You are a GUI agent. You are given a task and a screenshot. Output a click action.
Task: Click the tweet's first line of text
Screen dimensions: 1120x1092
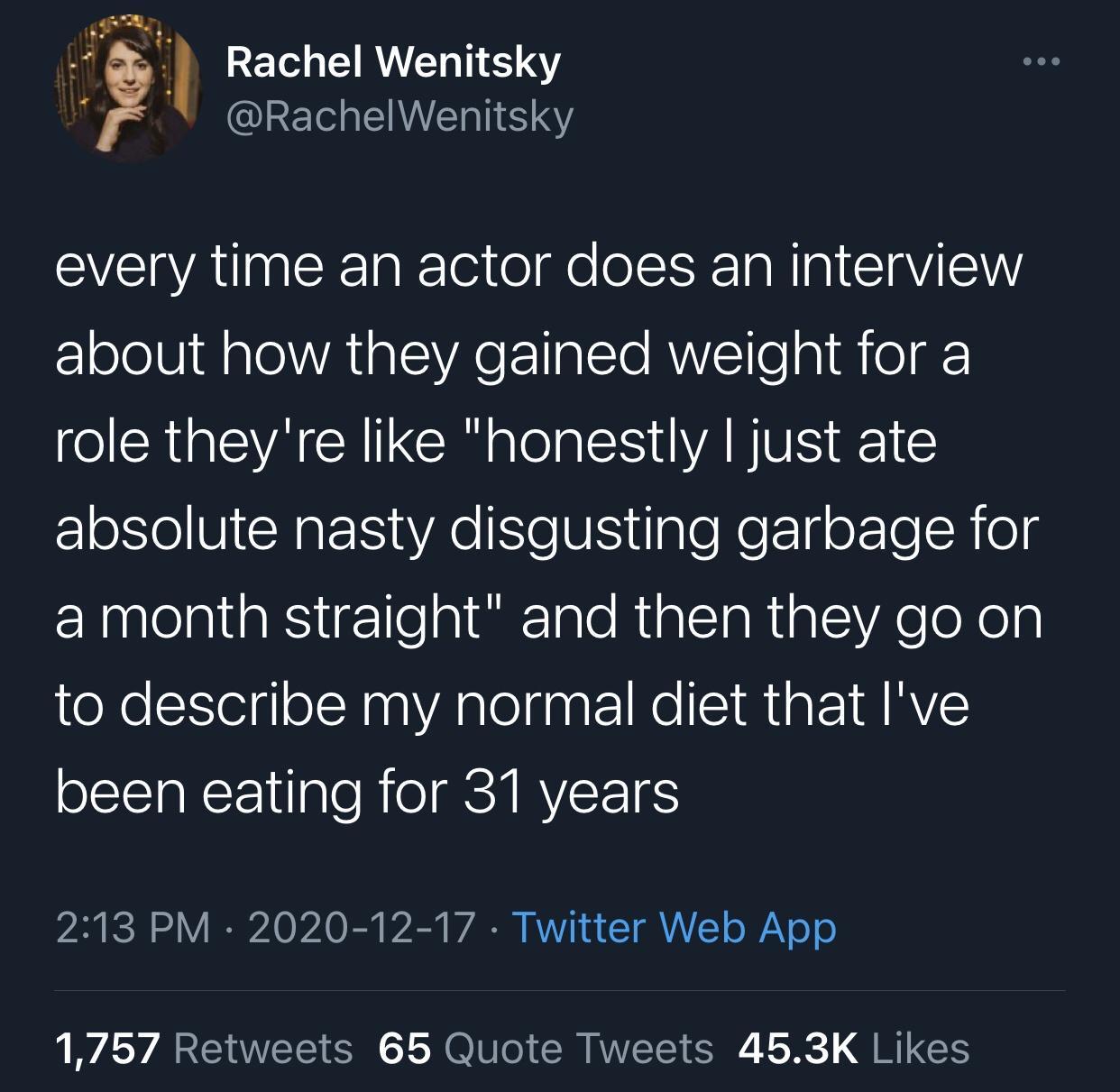pyautogui.click(x=538, y=268)
